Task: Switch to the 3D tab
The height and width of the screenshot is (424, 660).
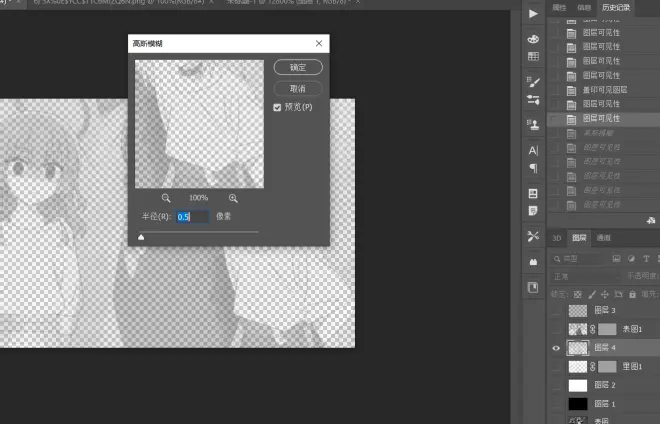Action: (556, 238)
